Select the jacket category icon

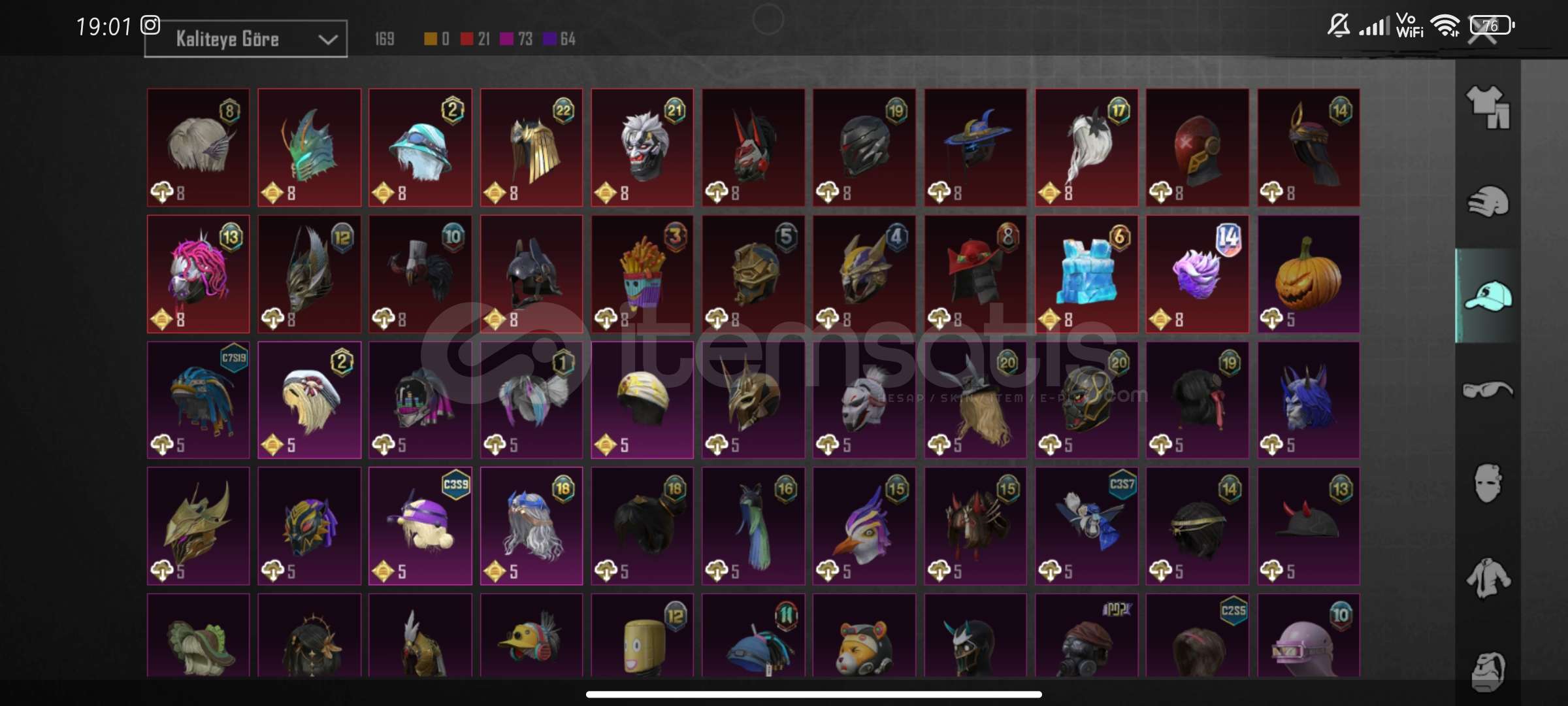[1488, 578]
